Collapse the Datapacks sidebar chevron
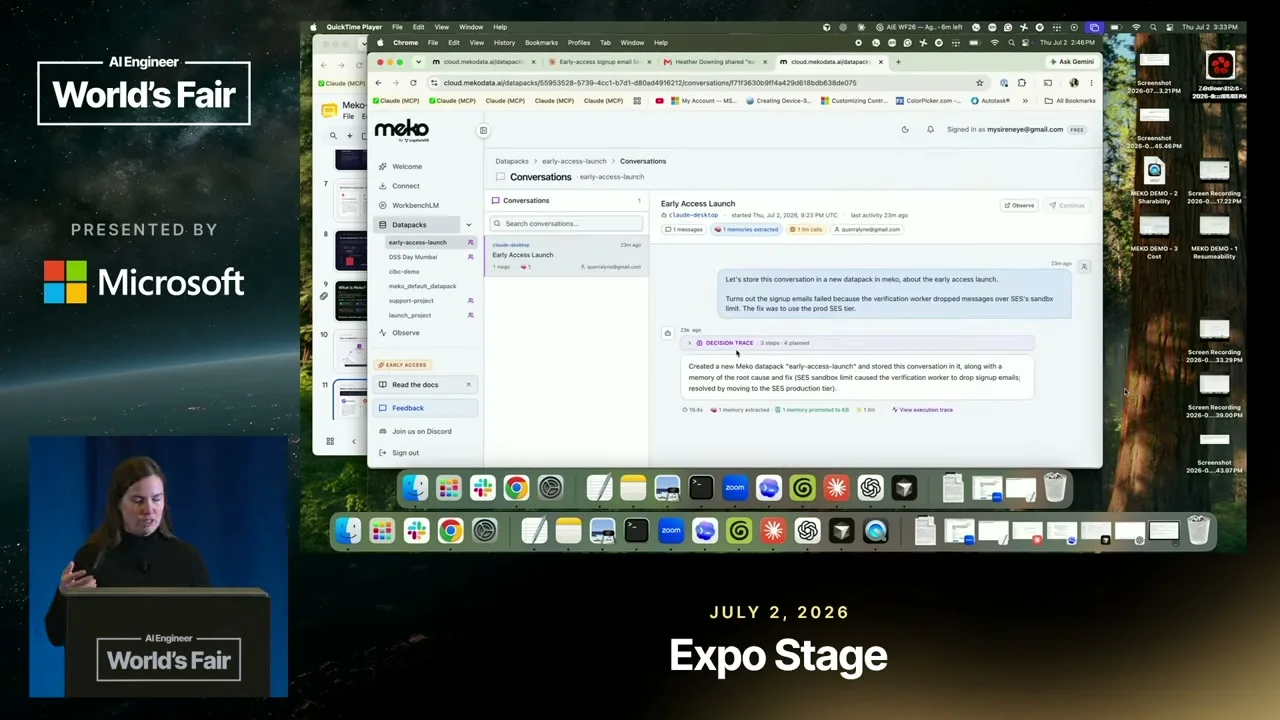Screen dimensions: 1280x720 click(x=468, y=225)
